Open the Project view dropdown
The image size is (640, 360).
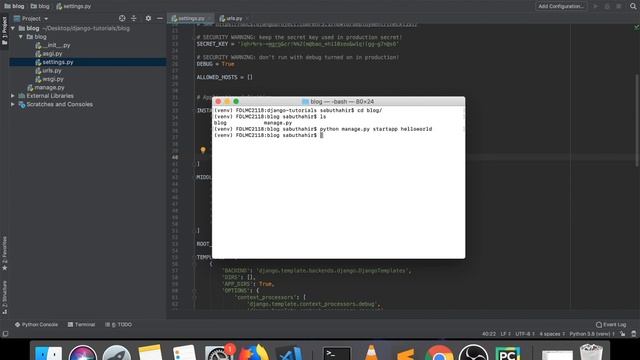(x=31, y=18)
